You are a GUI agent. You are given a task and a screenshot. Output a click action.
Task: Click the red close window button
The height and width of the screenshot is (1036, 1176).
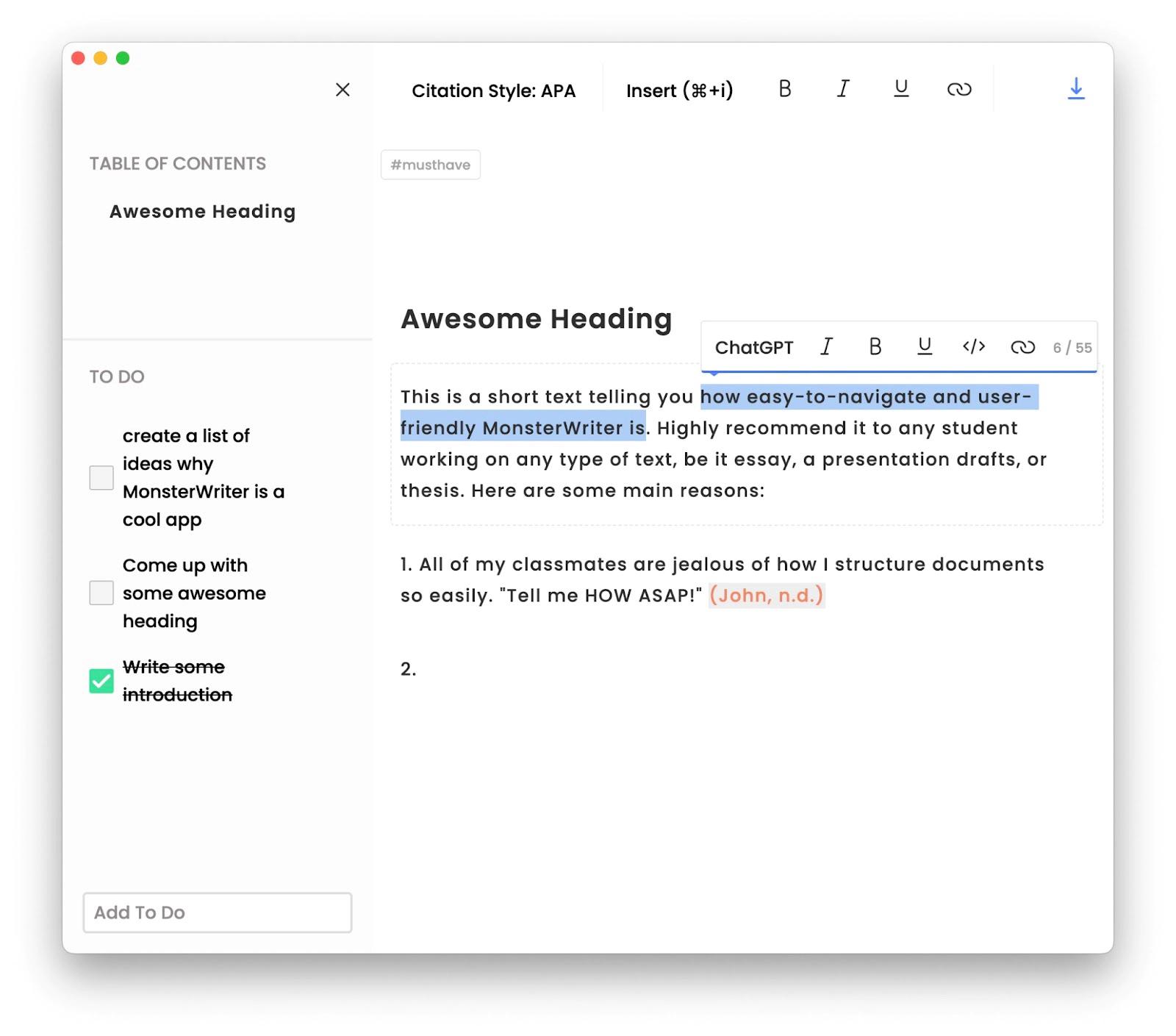pyautogui.click(x=79, y=58)
